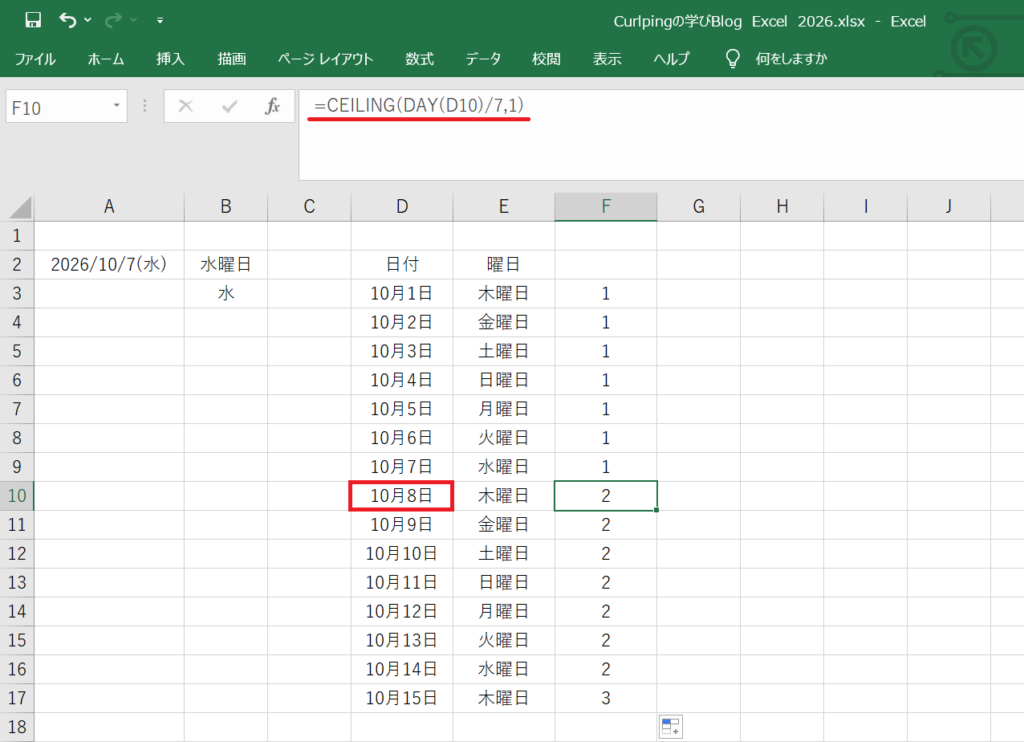Click the 水曜日 cell in row 16
Viewport: 1024px width, 742px height.
(x=504, y=669)
